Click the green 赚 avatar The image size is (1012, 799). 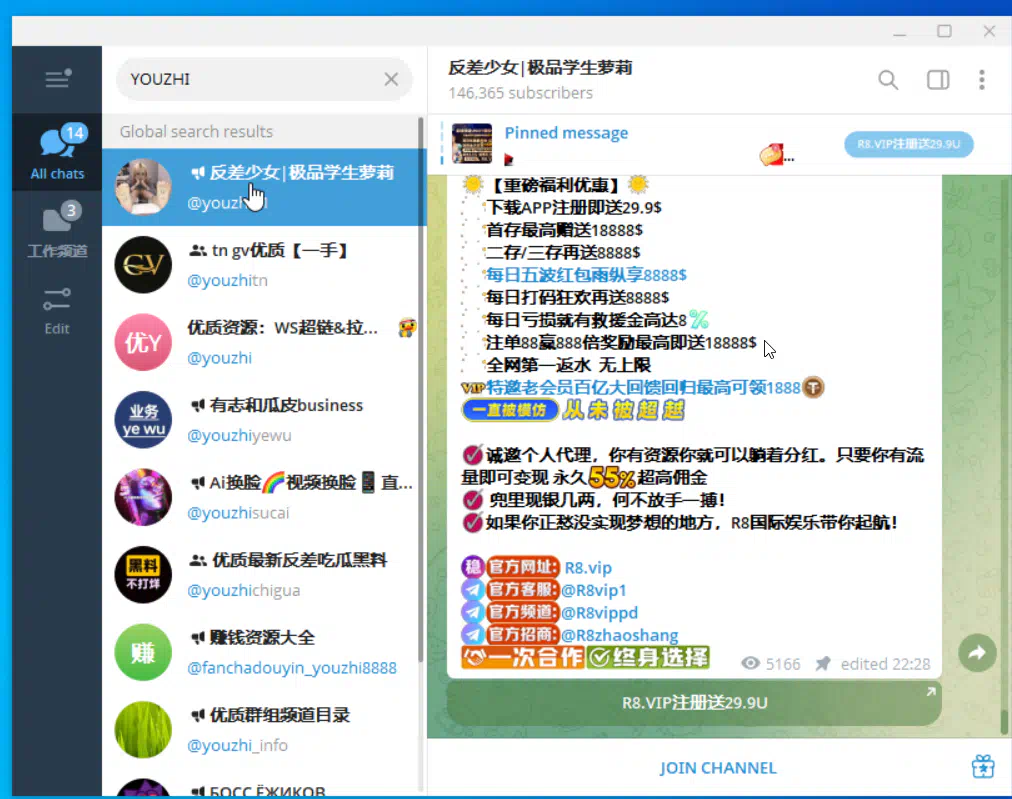143,652
